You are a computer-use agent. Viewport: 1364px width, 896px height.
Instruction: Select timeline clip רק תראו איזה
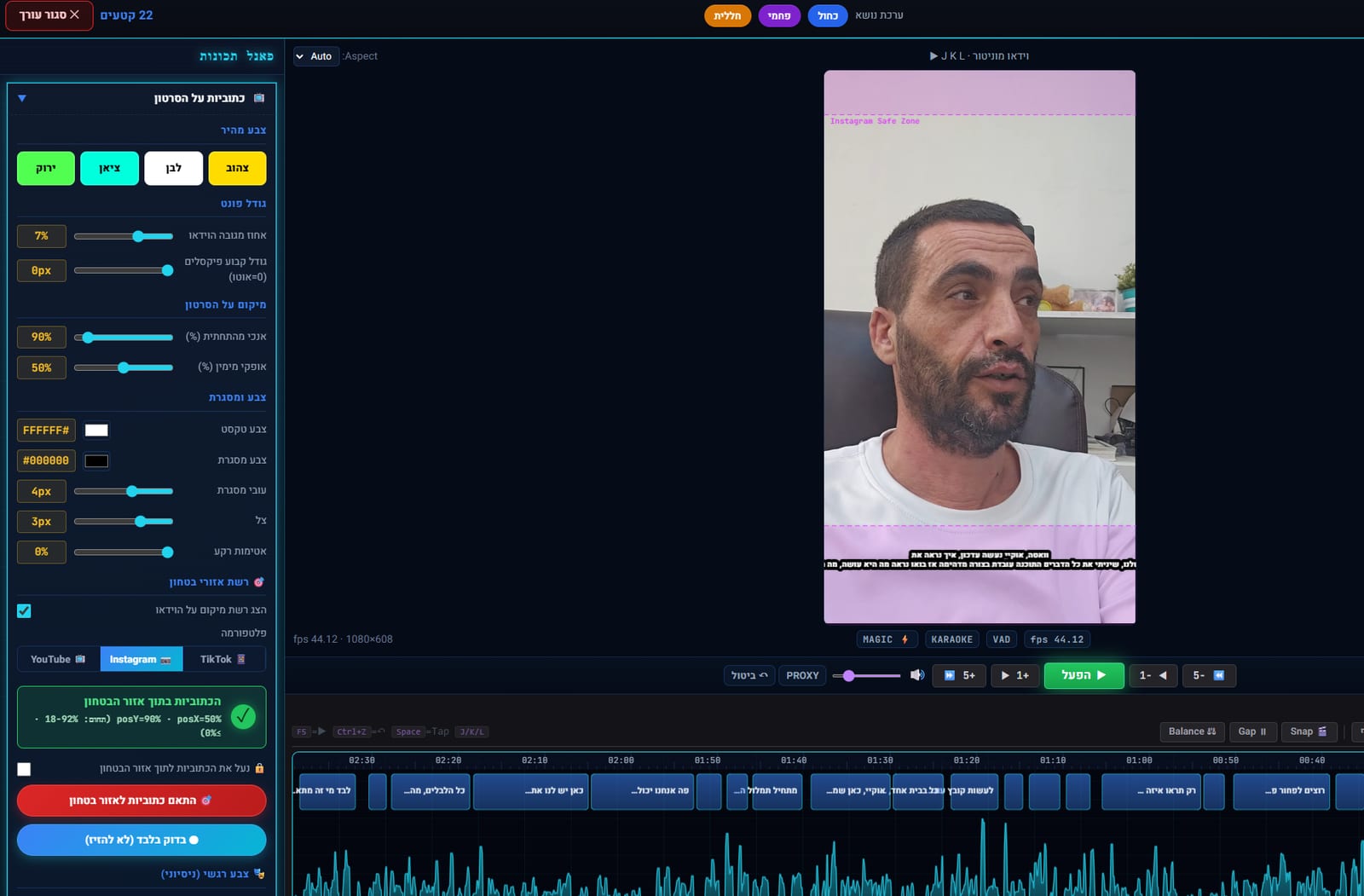(x=1151, y=791)
